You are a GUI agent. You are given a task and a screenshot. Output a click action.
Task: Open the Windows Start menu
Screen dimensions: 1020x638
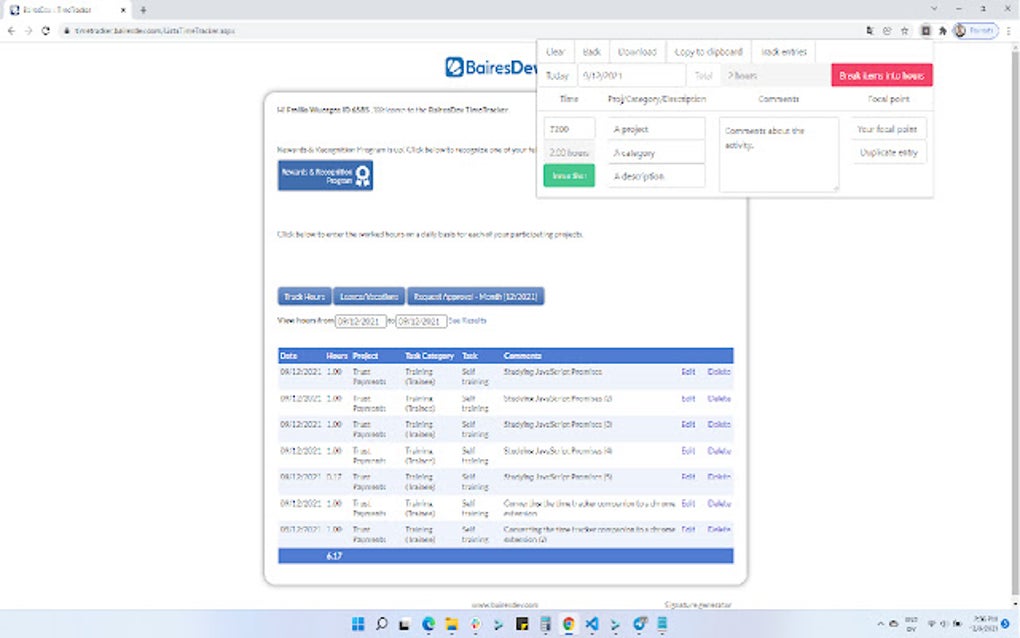tap(357, 623)
